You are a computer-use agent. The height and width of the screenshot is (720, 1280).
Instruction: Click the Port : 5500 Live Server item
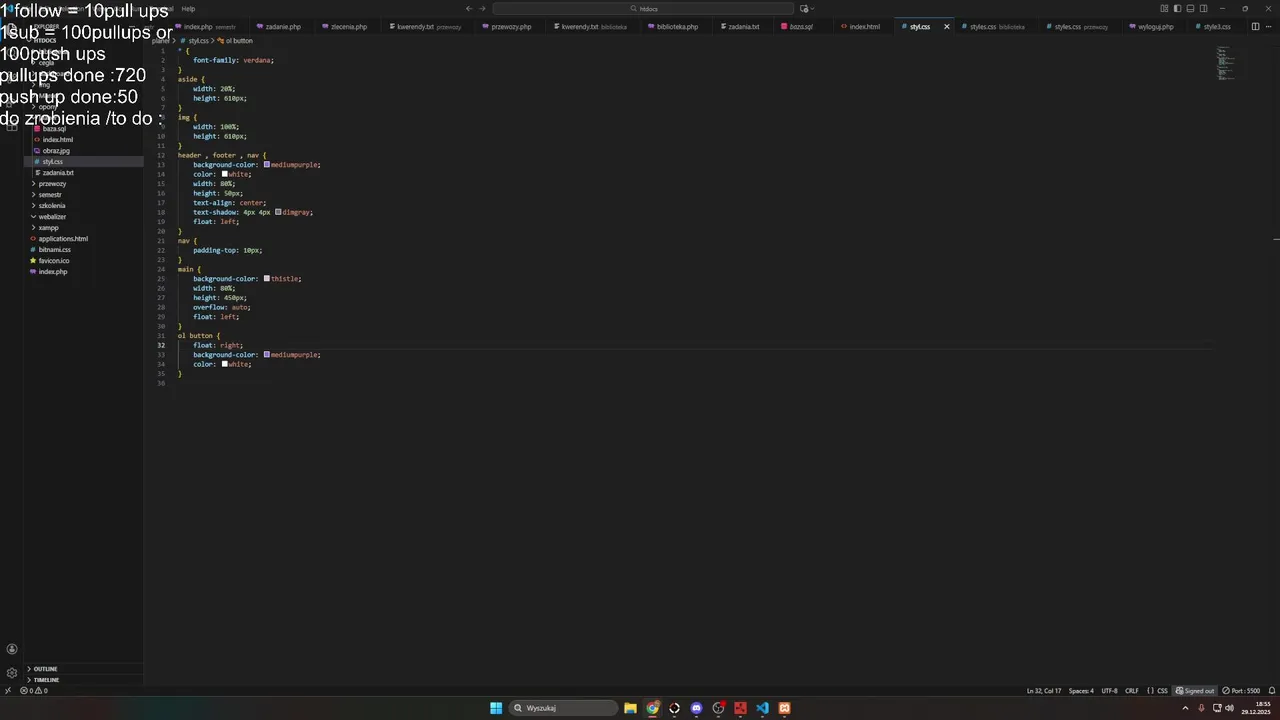(x=1241, y=691)
